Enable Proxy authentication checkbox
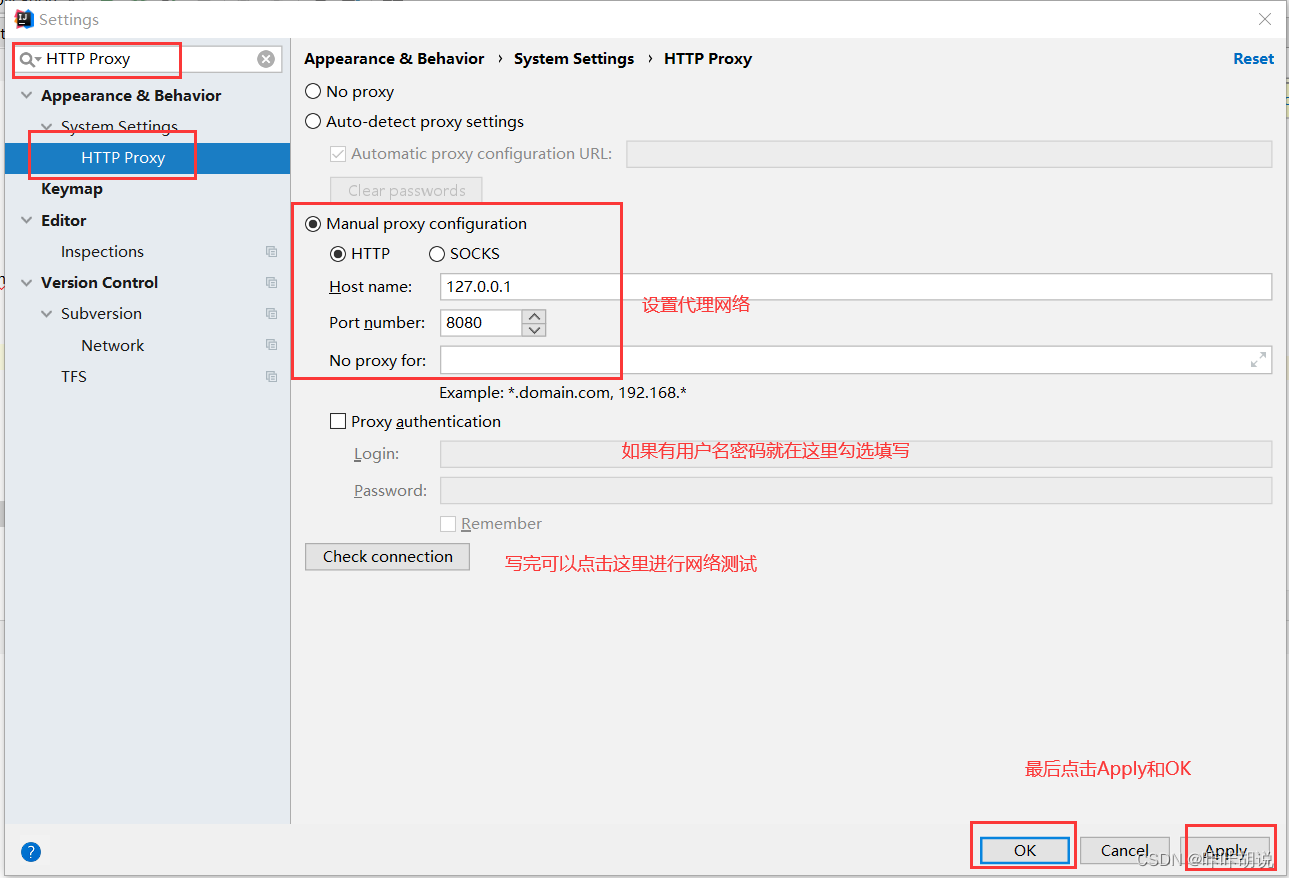The height and width of the screenshot is (878, 1289). (x=338, y=421)
